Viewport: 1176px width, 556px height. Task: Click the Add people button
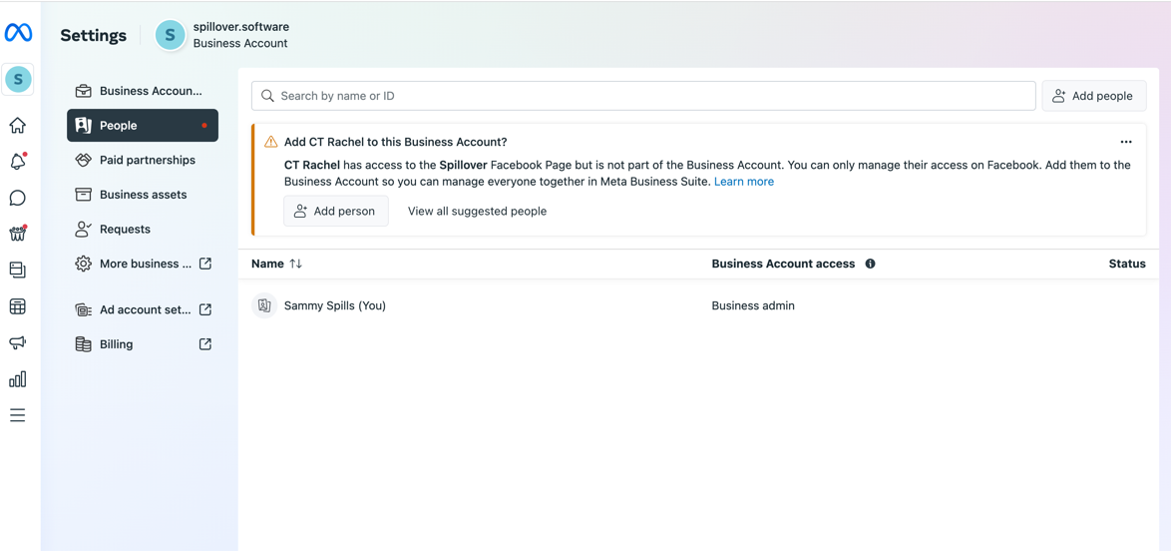1094,96
